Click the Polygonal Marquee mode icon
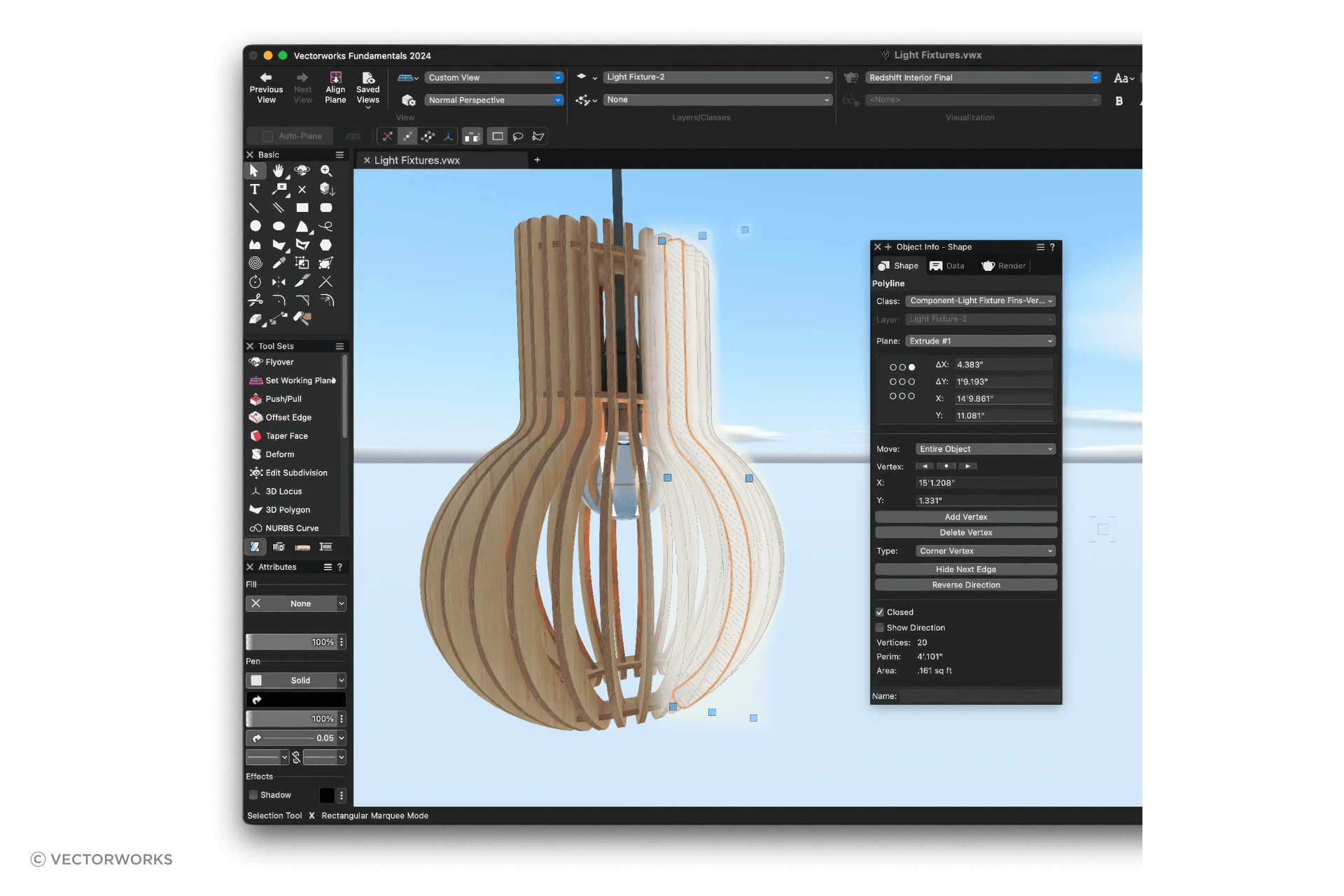This screenshot has width=1344, height=896. (538, 136)
